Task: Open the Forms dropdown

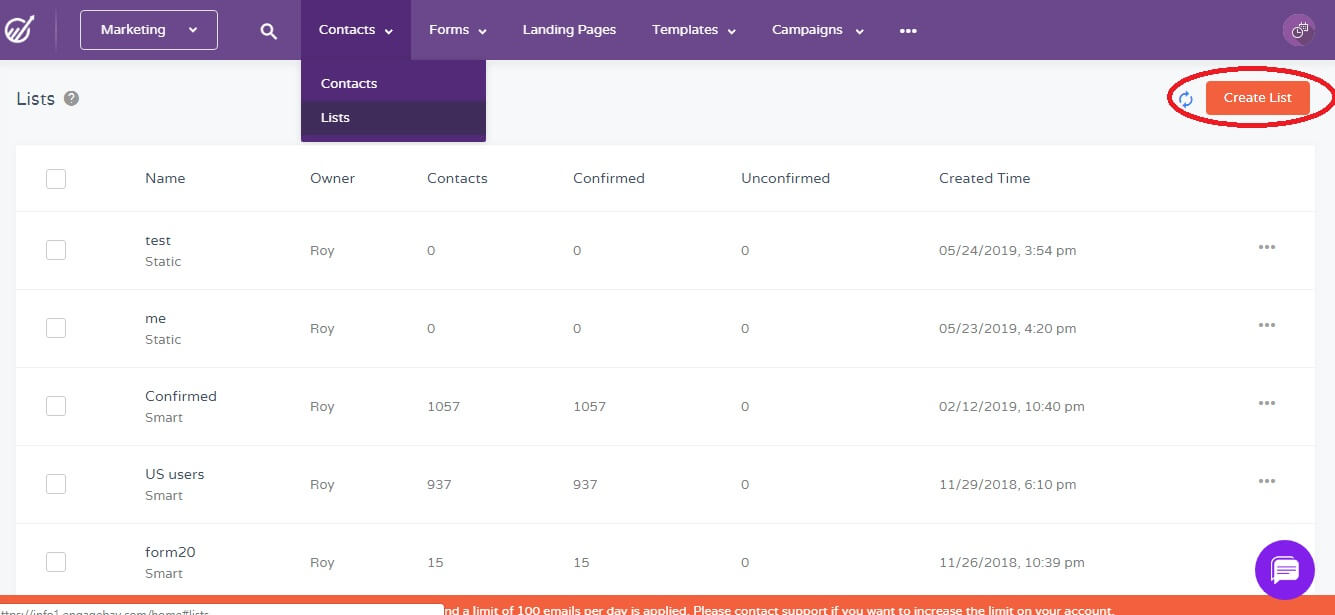Action: point(457,30)
